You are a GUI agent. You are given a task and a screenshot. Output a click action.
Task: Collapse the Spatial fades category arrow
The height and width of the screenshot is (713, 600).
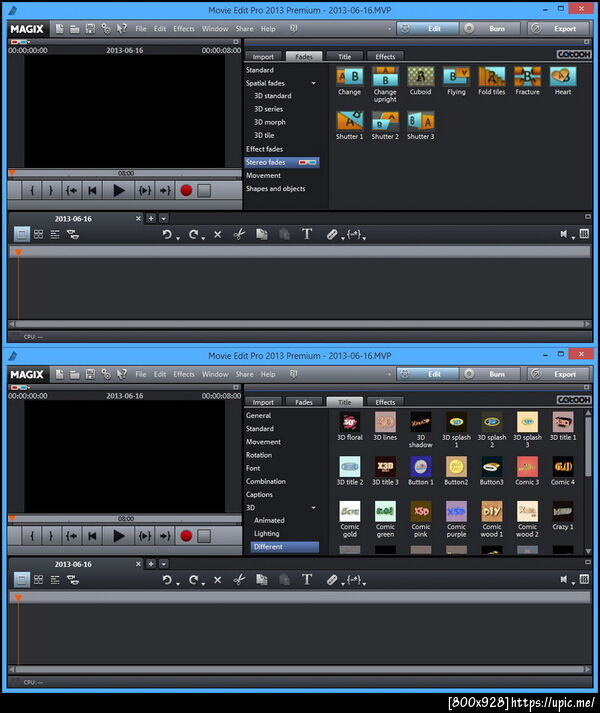tap(313, 83)
